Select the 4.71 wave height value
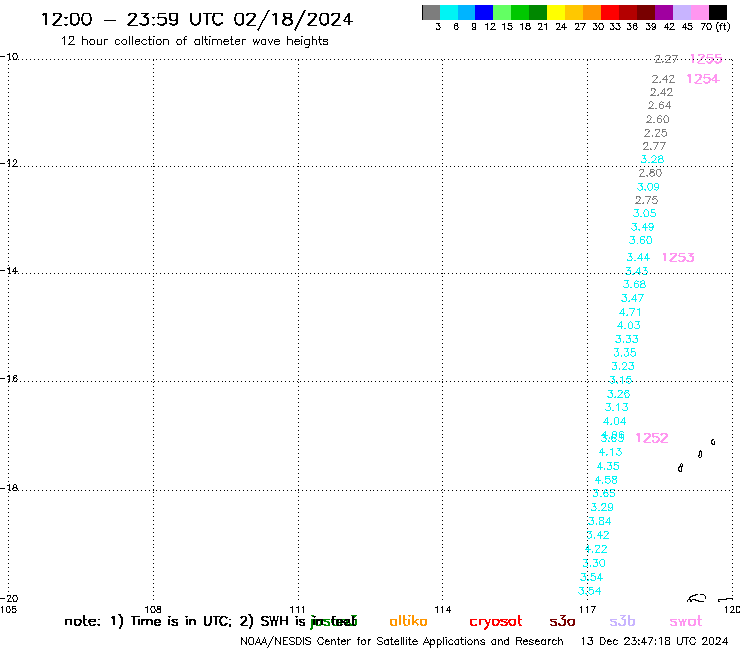The width and height of the screenshot is (740, 650). [x=630, y=312]
